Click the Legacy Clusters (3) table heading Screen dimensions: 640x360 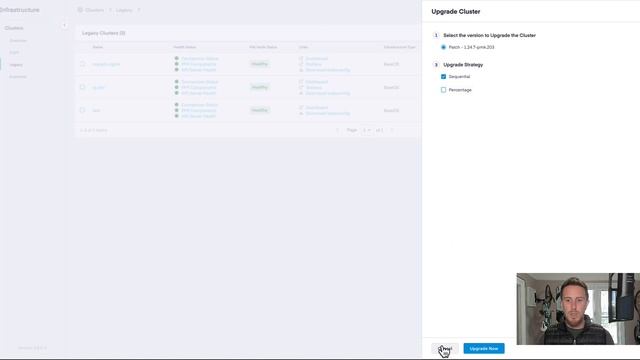click(104, 33)
